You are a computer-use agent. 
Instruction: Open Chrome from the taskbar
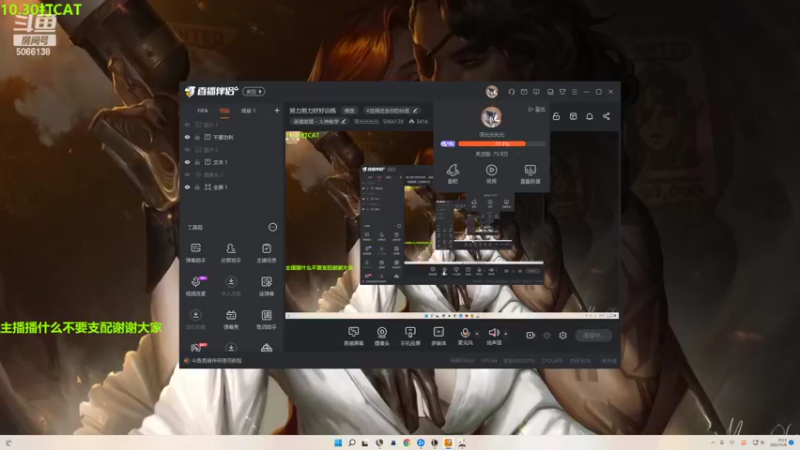point(407,443)
